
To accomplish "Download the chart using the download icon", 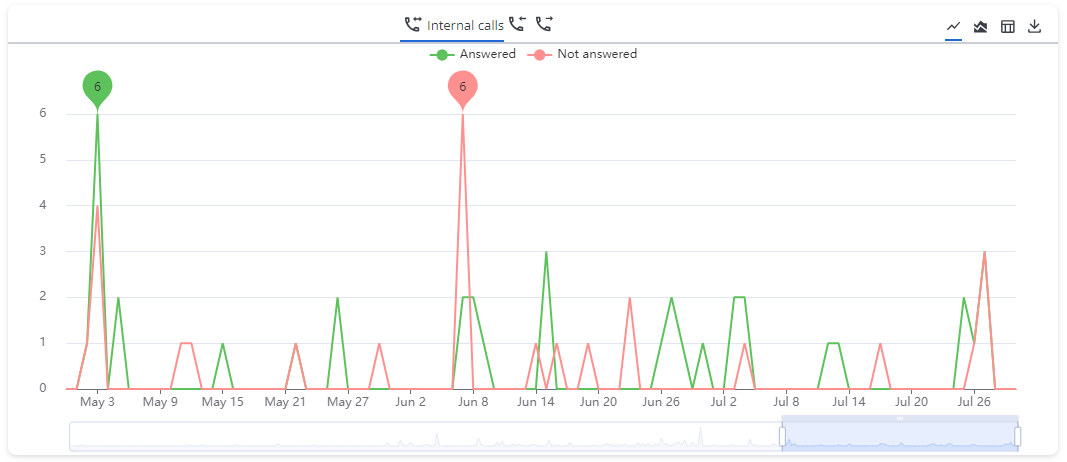I will coord(1035,27).
